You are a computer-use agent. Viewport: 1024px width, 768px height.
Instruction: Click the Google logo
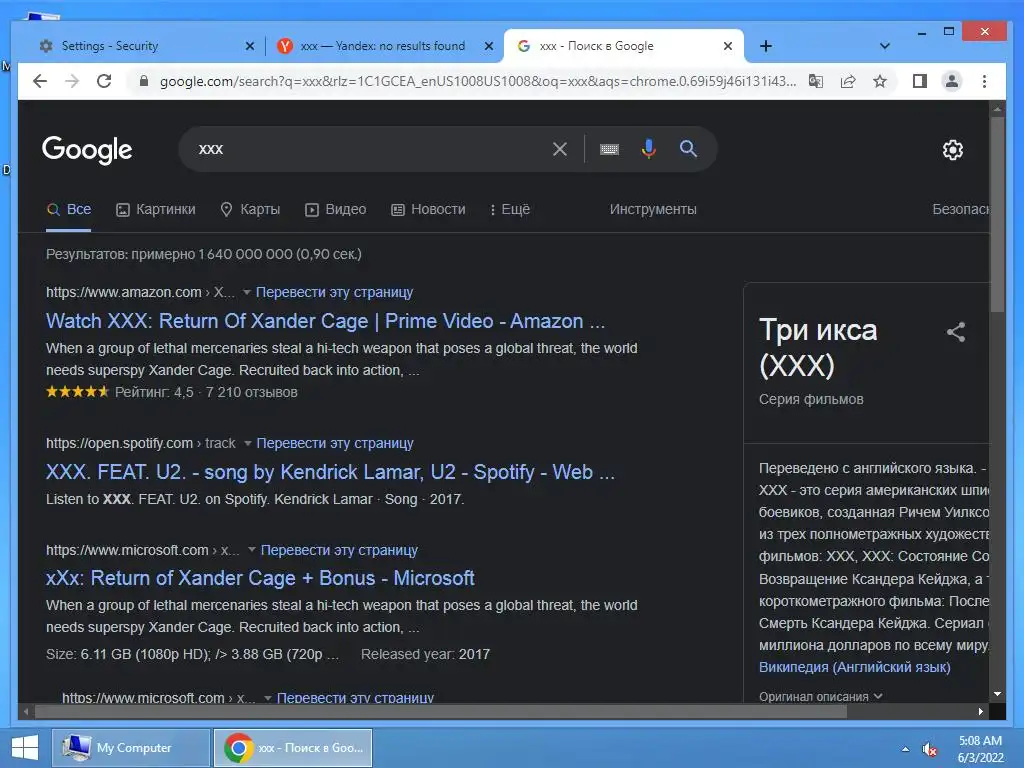pos(87,150)
